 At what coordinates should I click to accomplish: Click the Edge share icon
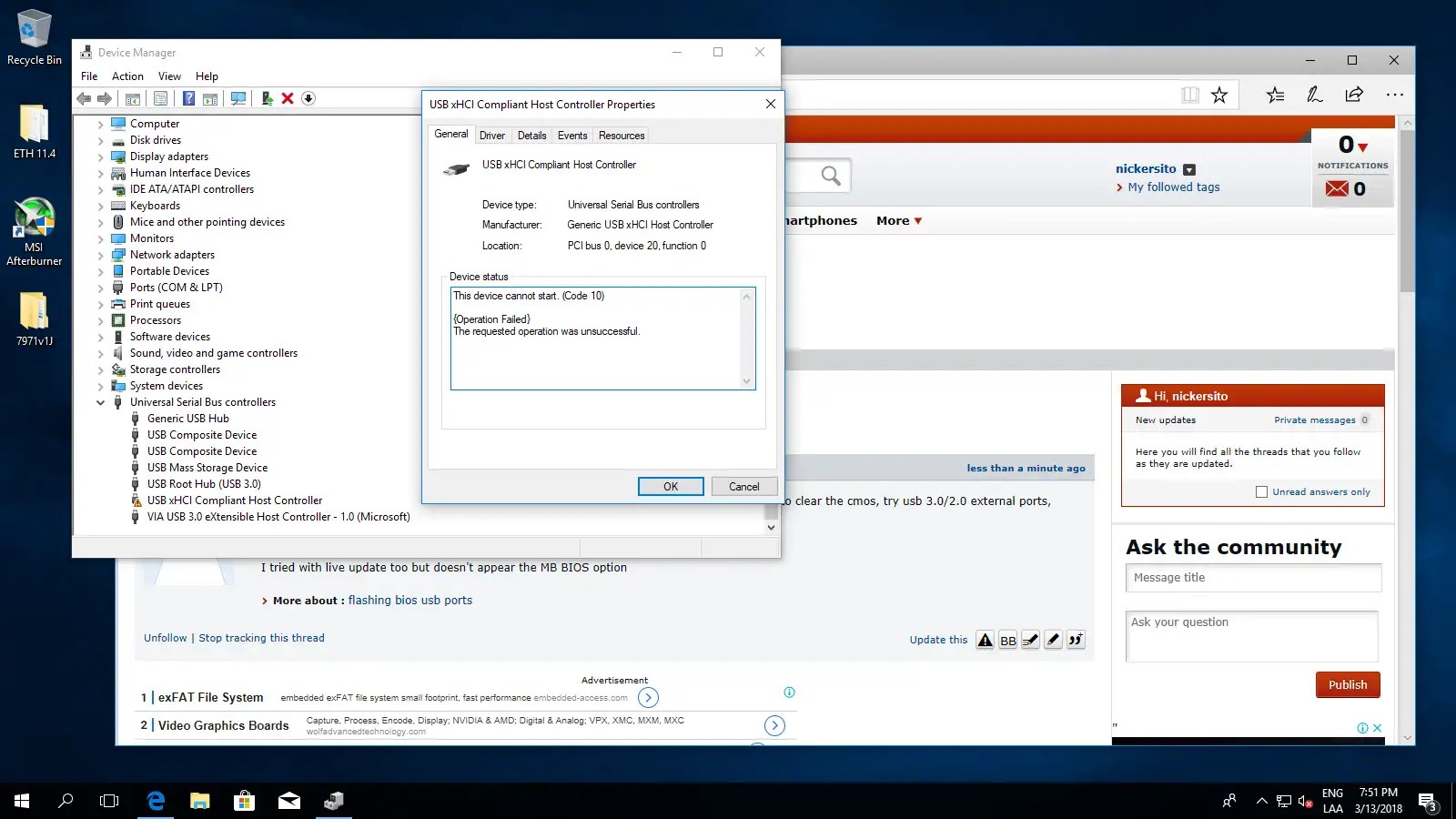click(1354, 95)
